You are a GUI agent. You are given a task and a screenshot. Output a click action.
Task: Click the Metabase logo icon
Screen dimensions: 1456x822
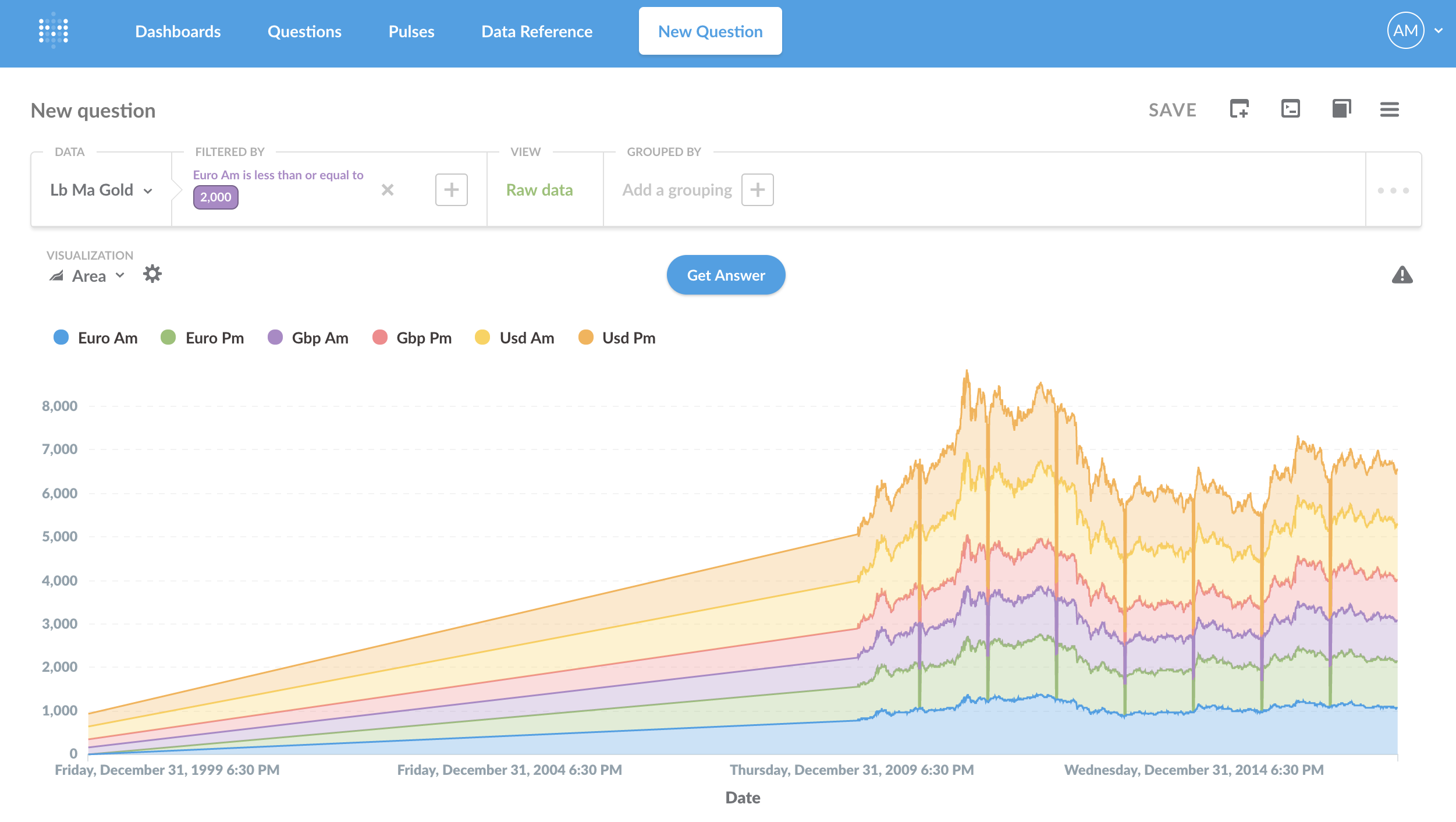[x=54, y=31]
